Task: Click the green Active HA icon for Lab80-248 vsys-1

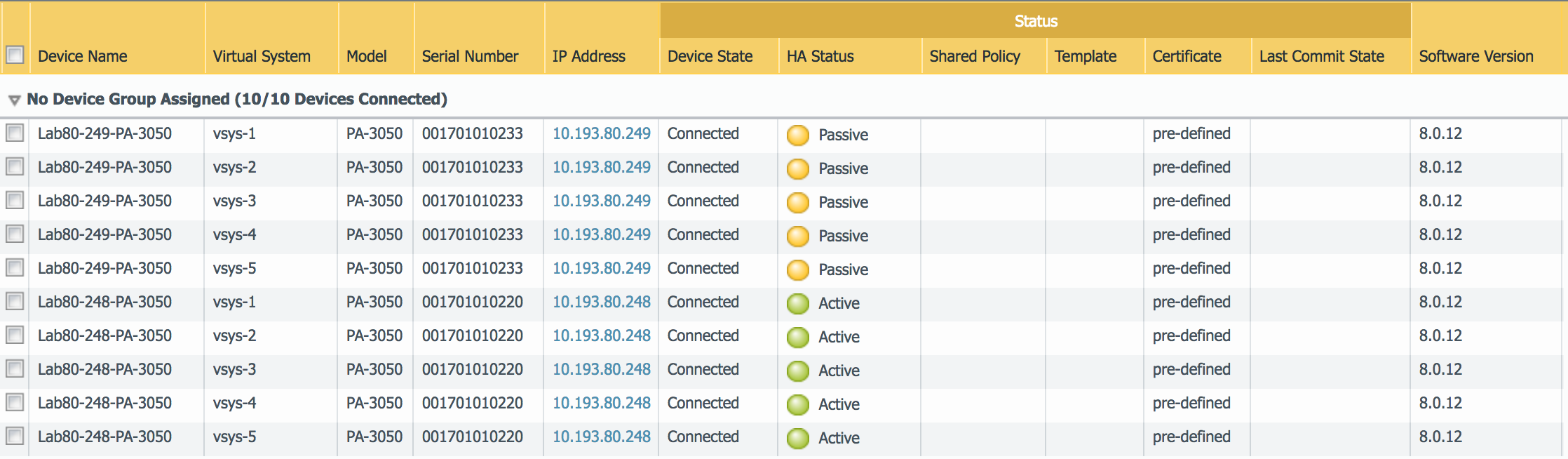Action: click(797, 303)
